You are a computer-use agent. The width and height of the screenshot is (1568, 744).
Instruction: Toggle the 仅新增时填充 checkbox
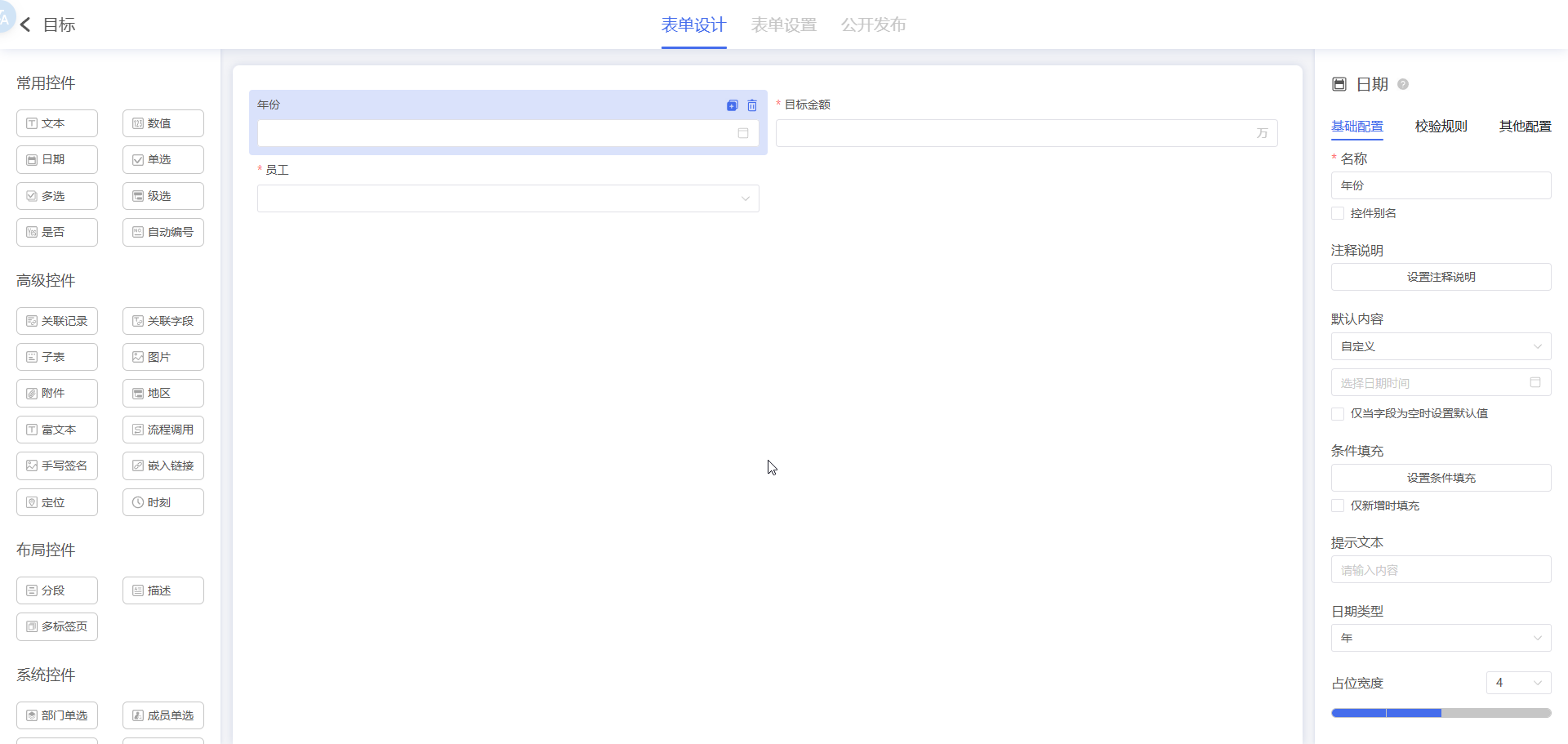click(1338, 506)
